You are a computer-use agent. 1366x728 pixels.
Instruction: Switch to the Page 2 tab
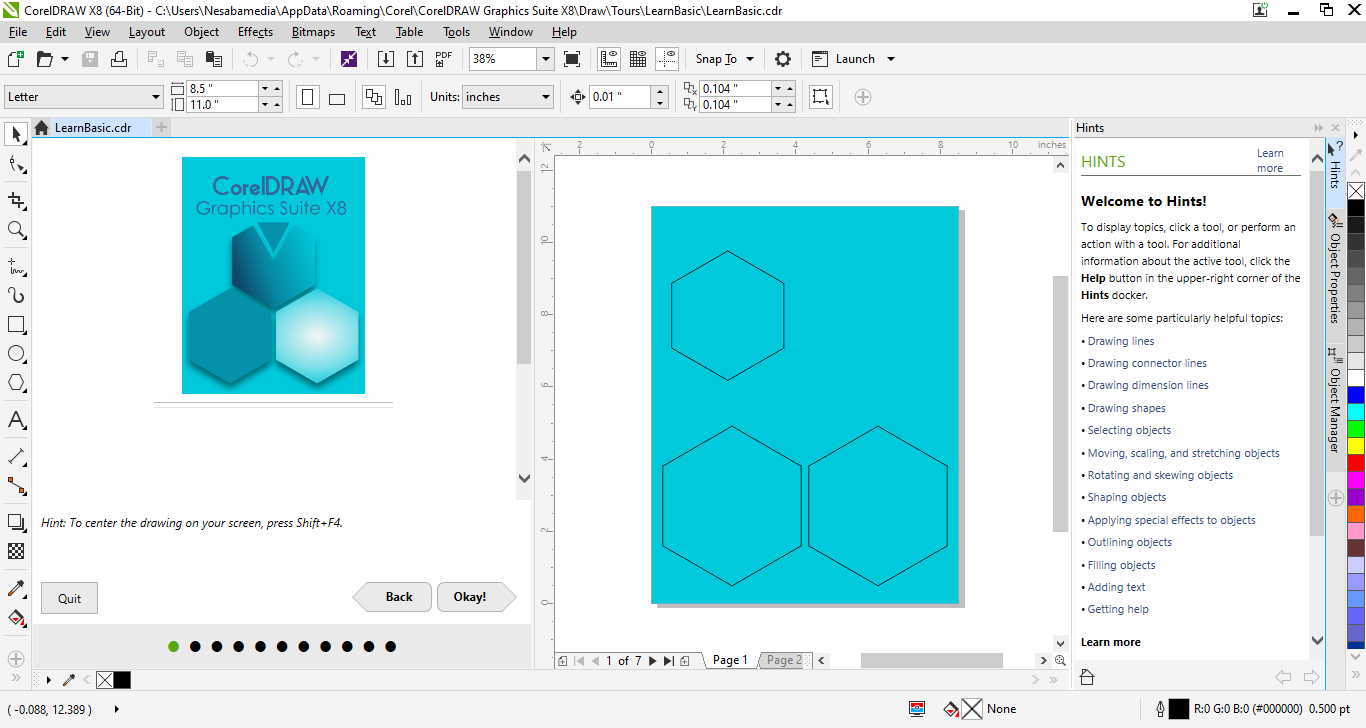[x=784, y=660]
